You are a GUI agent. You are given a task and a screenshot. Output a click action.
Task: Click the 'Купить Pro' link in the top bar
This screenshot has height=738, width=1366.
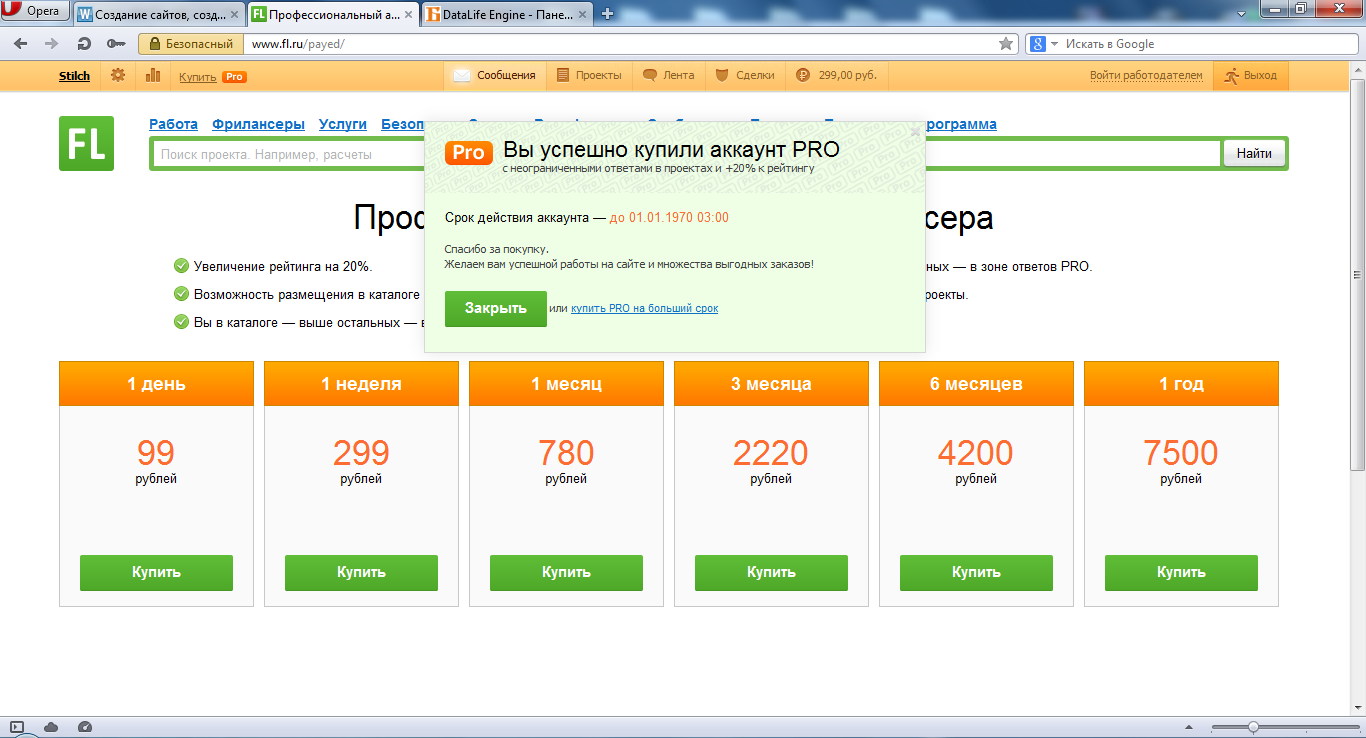point(213,76)
